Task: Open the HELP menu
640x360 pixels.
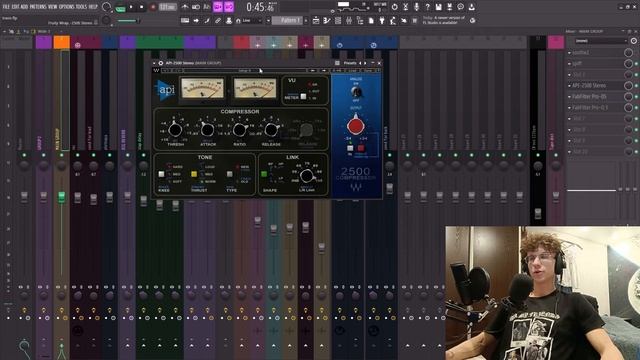Action: pos(93,7)
